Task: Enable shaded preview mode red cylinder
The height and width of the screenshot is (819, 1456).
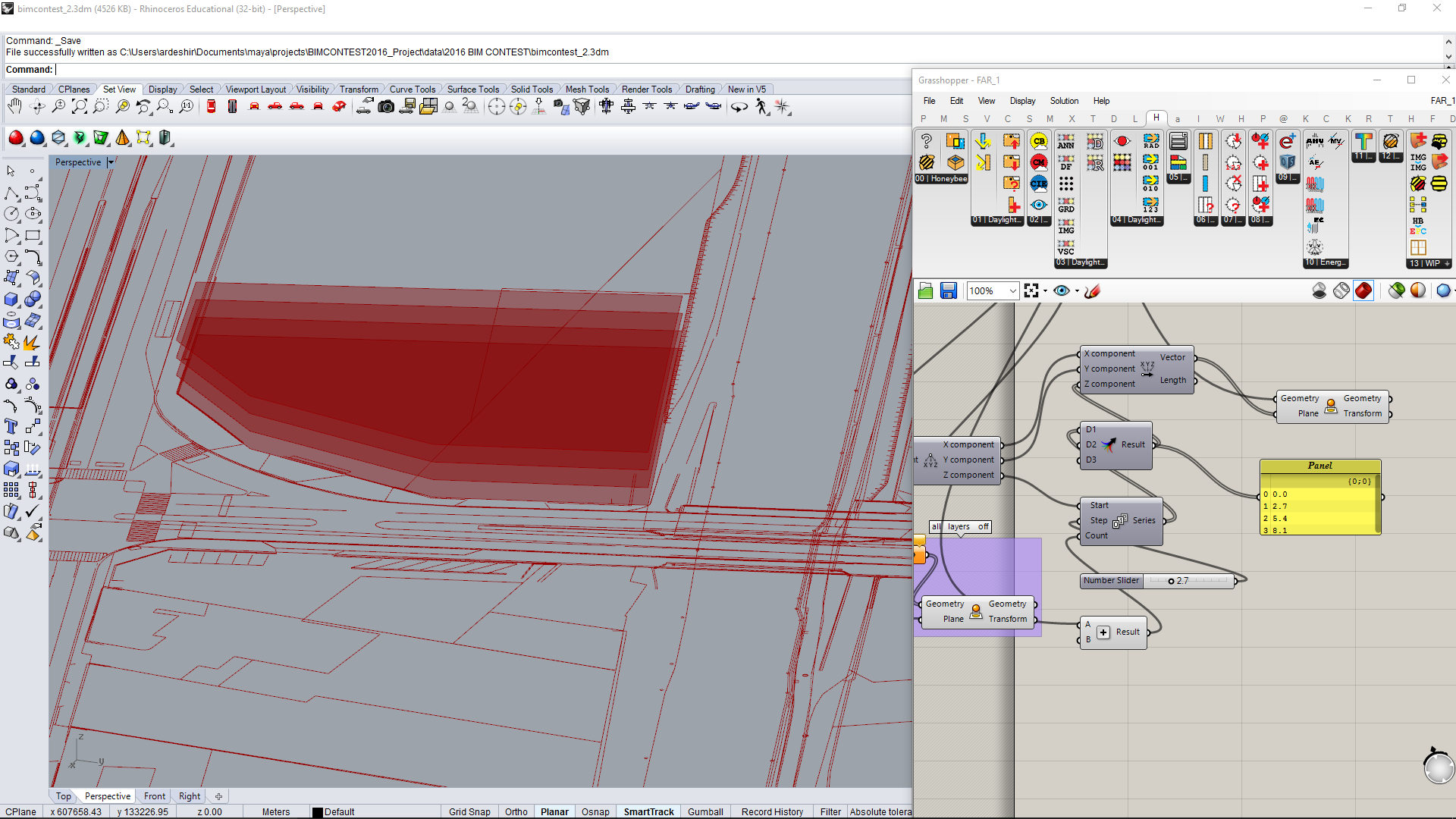Action: point(1363,290)
